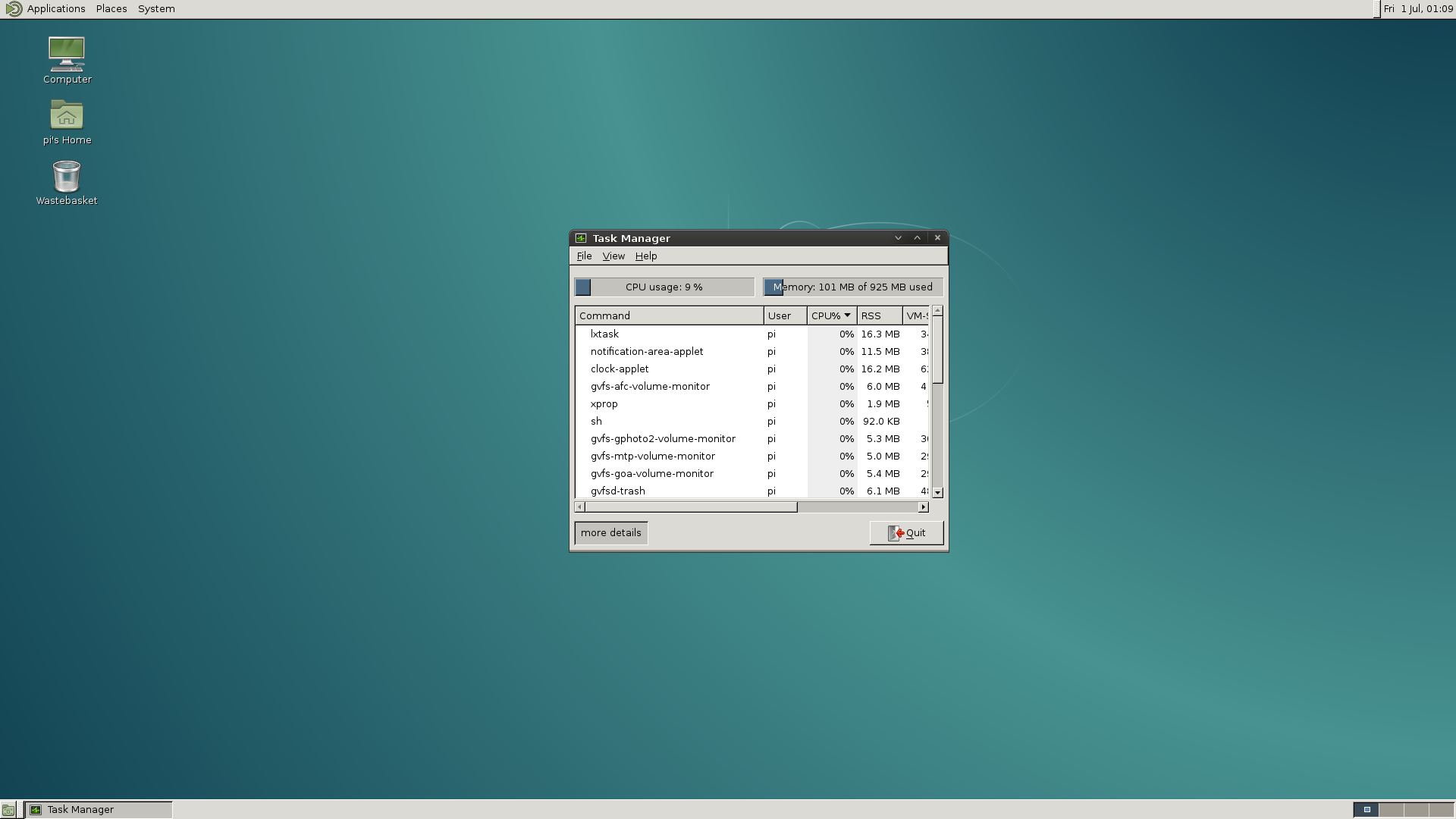
Task: Roll down Task Manager via title bar arrow
Action: [899, 238]
